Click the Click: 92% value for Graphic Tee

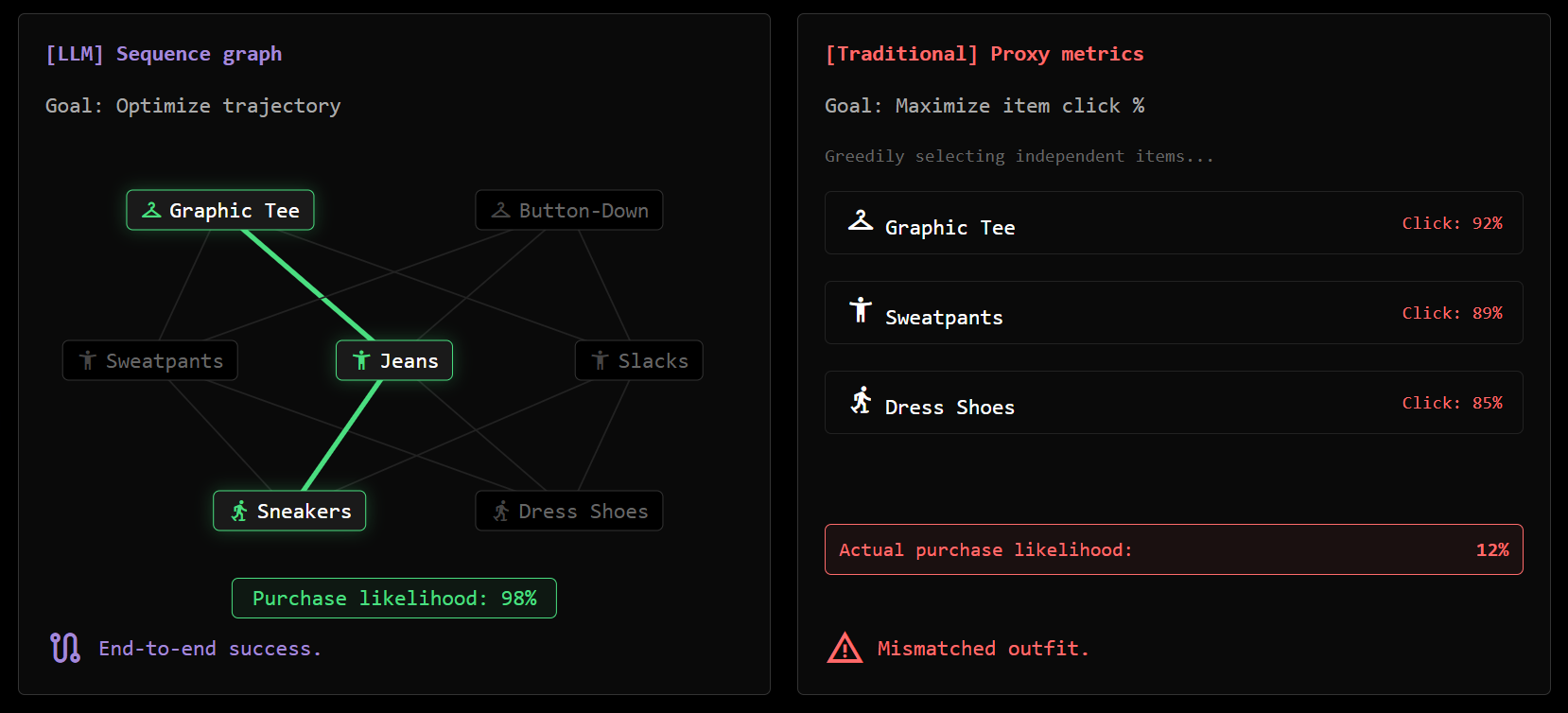pyautogui.click(x=1452, y=223)
